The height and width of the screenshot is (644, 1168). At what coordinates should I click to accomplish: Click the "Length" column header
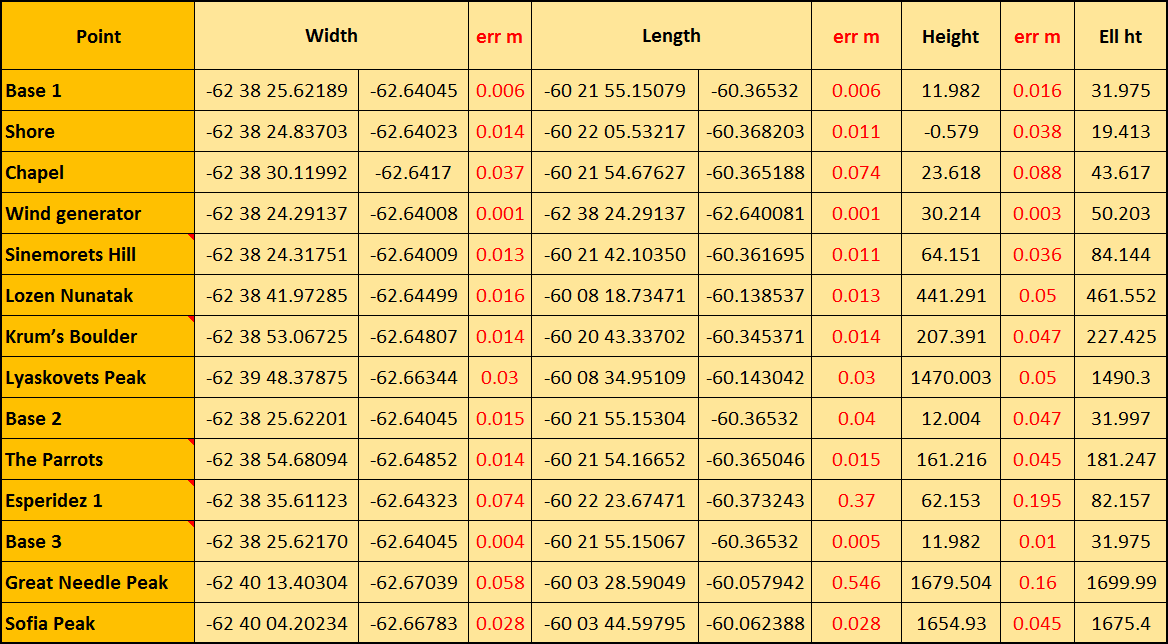point(671,36)
